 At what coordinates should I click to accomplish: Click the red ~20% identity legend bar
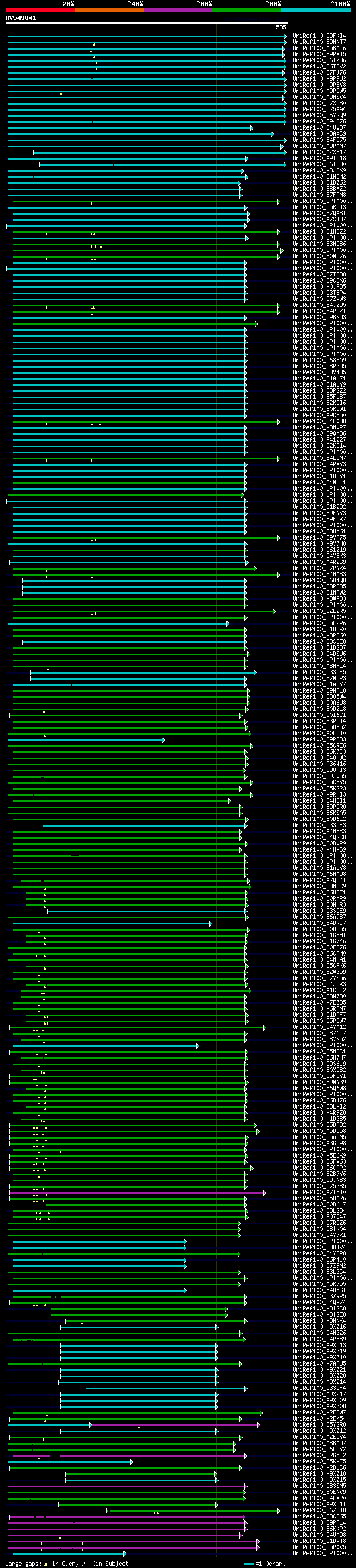coord(39,10)
